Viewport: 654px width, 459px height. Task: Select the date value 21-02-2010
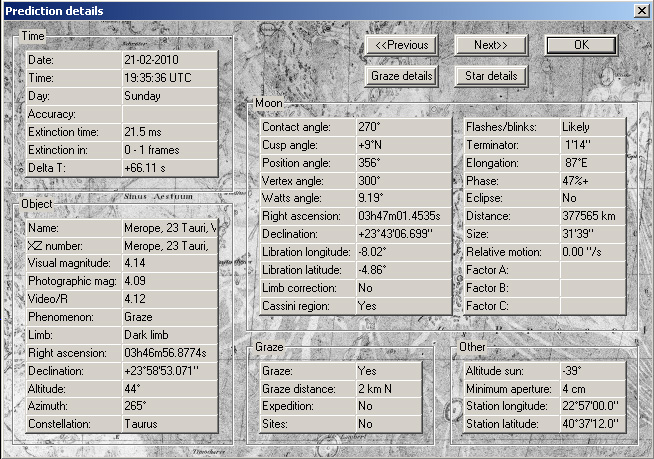pyautogui.click(x=170, y=60)
